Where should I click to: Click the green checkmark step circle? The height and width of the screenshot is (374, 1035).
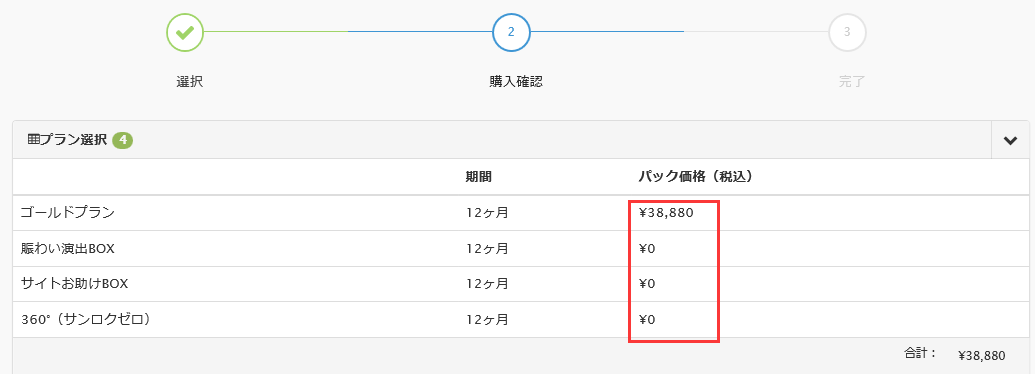tap(185, 32)
